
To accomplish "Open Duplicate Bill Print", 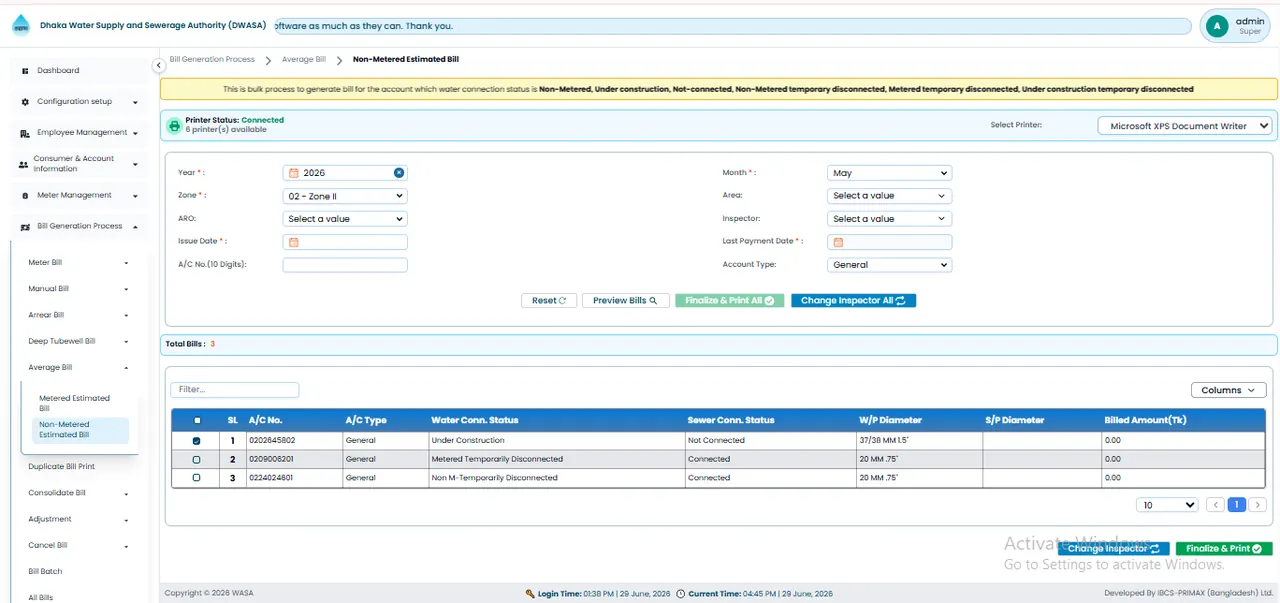I will tap(62, 467).
